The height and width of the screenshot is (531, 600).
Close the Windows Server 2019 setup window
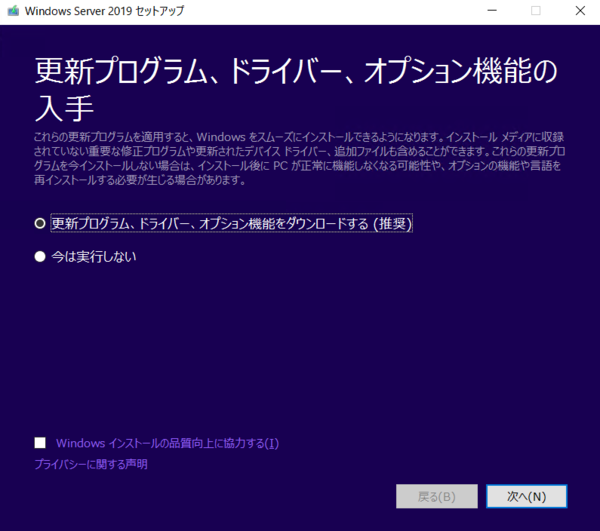point(580,11)
